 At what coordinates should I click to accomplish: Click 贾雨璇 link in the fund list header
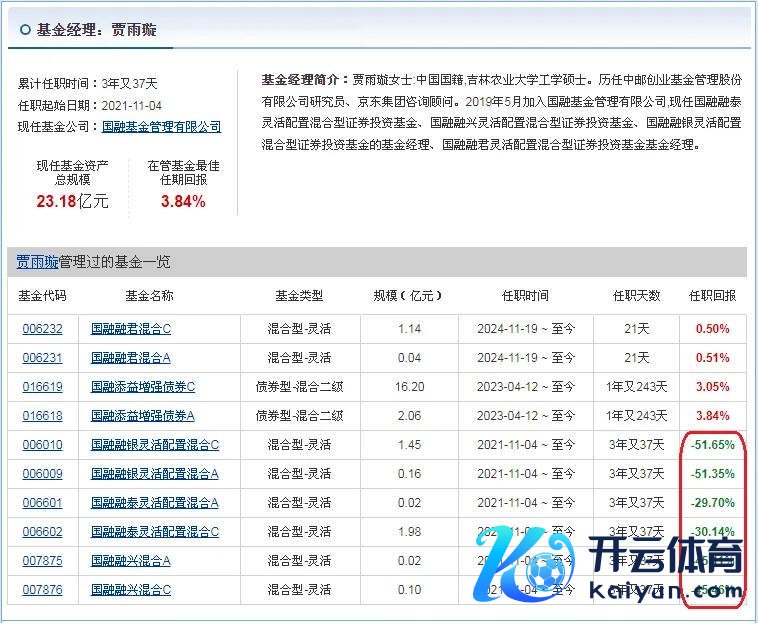point(36,262)
